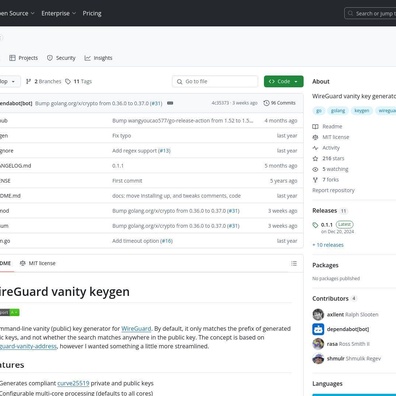Select the golang topic tag
Viewport: 396px width, 396px height.
338,111
